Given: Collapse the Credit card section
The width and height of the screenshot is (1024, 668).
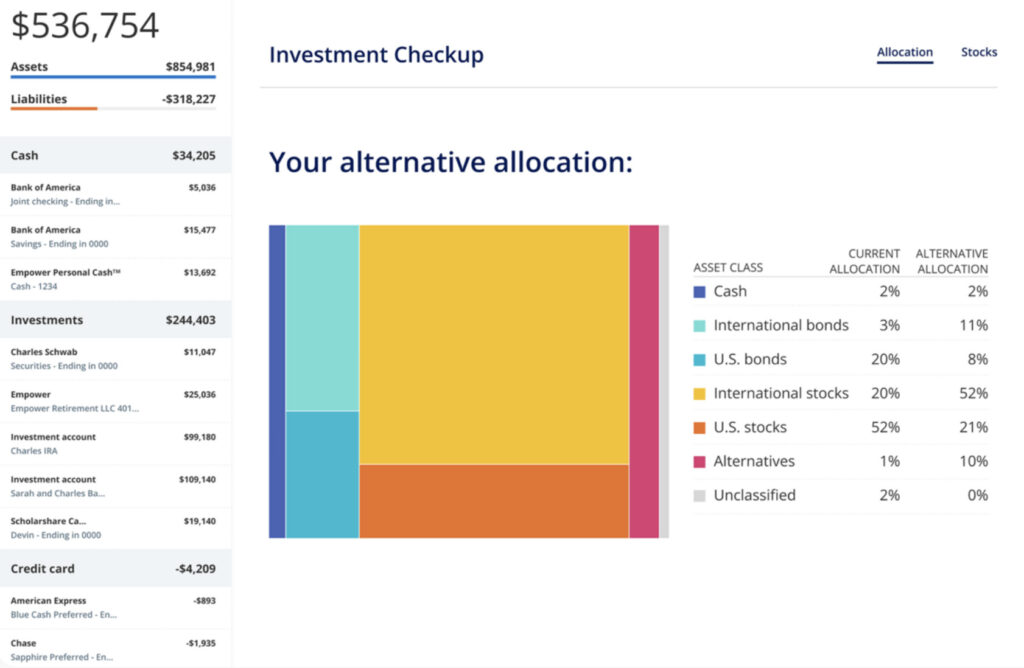Looking at the screenshot, I should (115, 568).
